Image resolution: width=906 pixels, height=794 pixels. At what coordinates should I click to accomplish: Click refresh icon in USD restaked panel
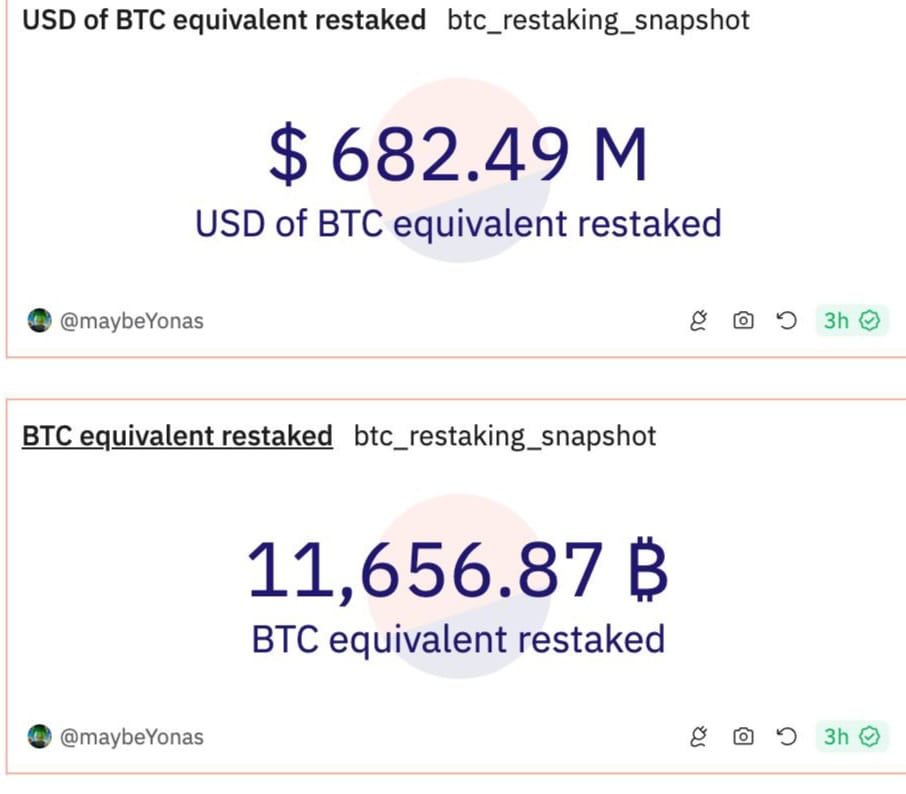[787, 320]
